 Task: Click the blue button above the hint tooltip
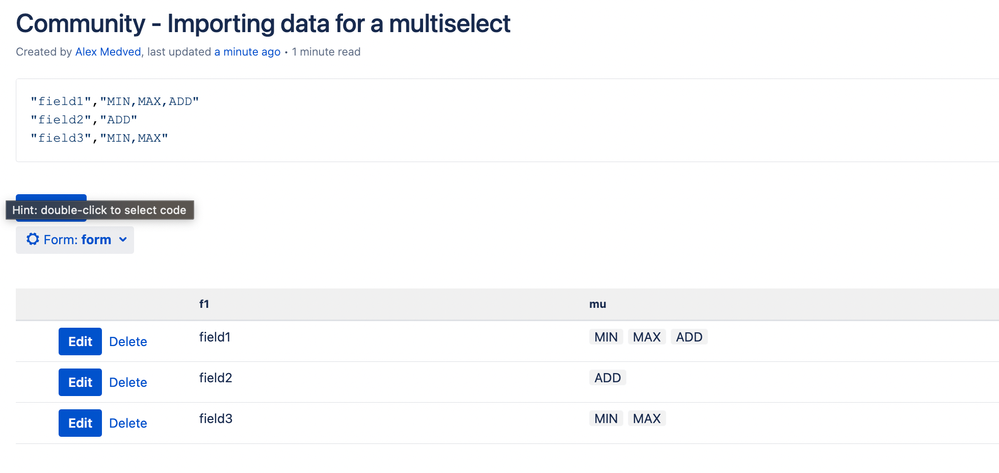(51, 198)
